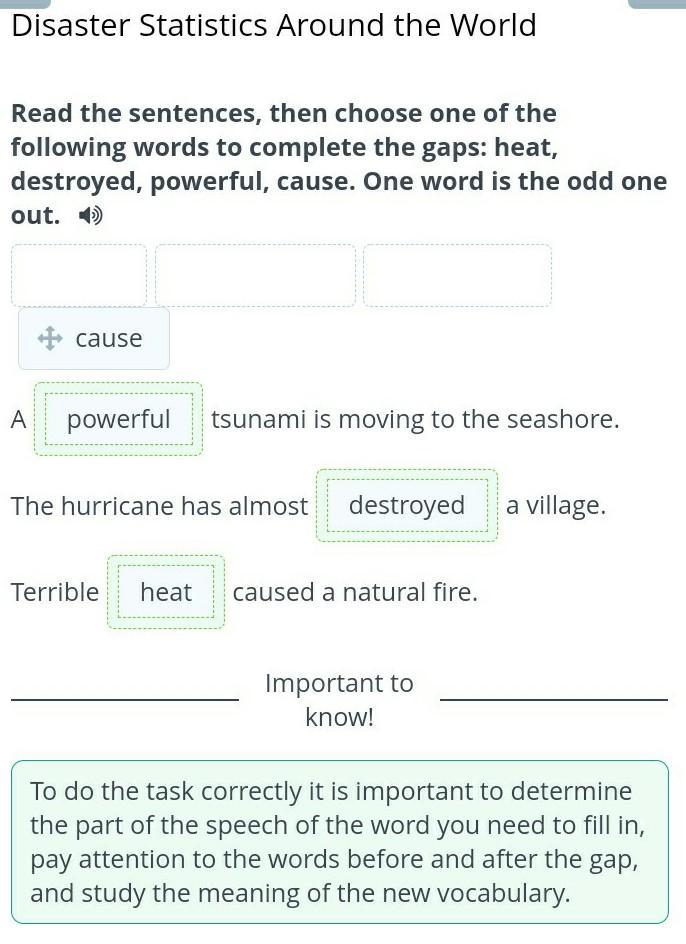
Task: Click the text 'a village.' after destroyed
Action: pos(556,506)
